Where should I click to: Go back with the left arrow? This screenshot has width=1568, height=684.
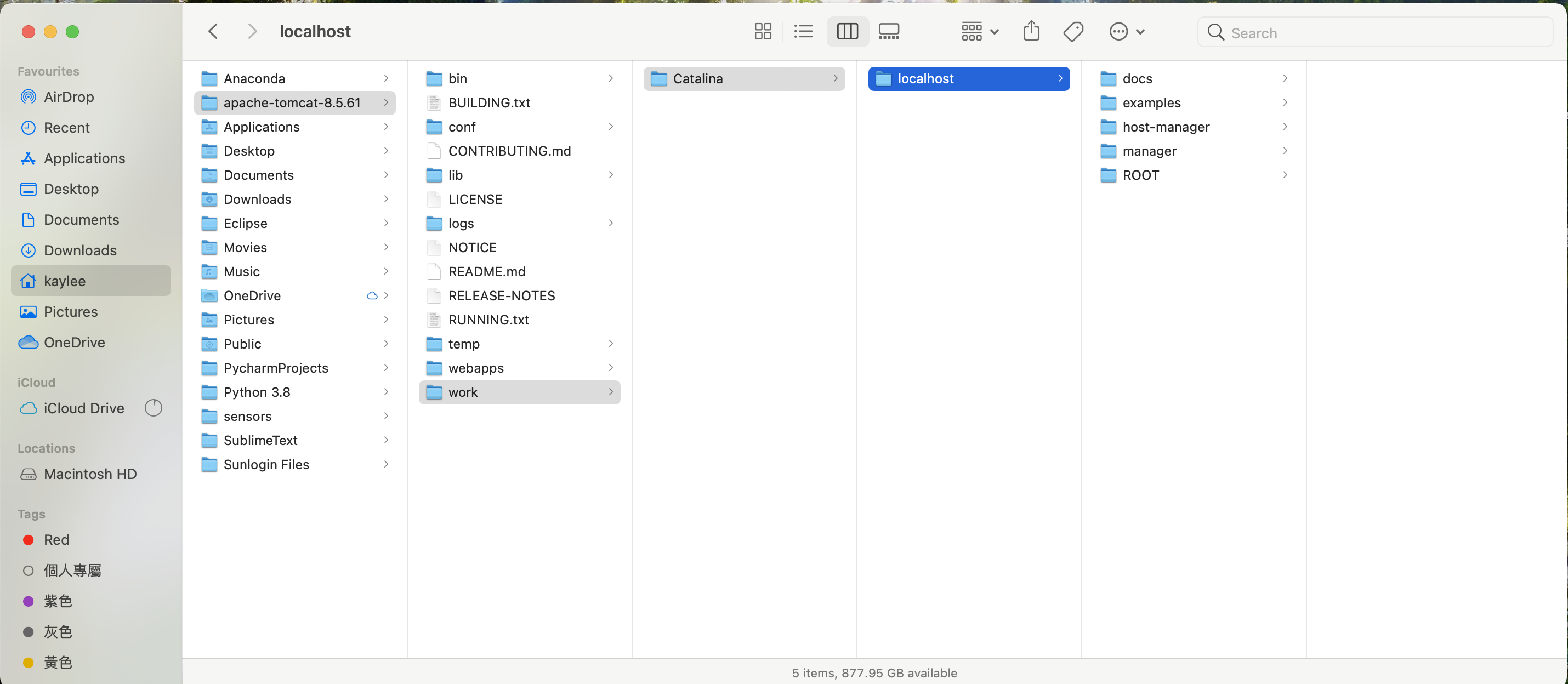pyautogui.click(x=213, y=32)
